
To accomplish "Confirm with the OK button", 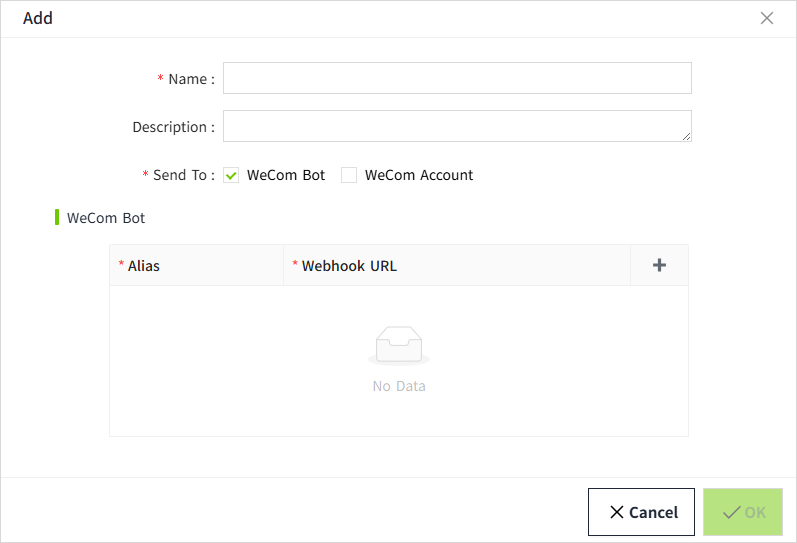I will coord(742,512).
